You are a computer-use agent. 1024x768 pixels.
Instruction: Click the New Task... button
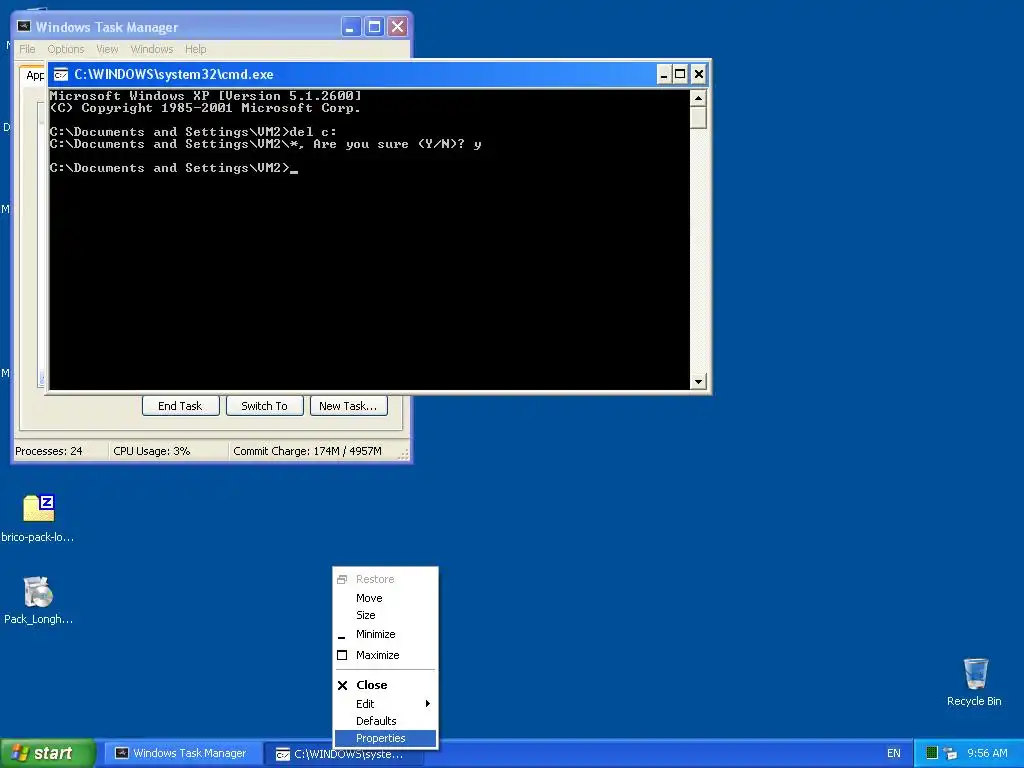(x=349, y=406)
